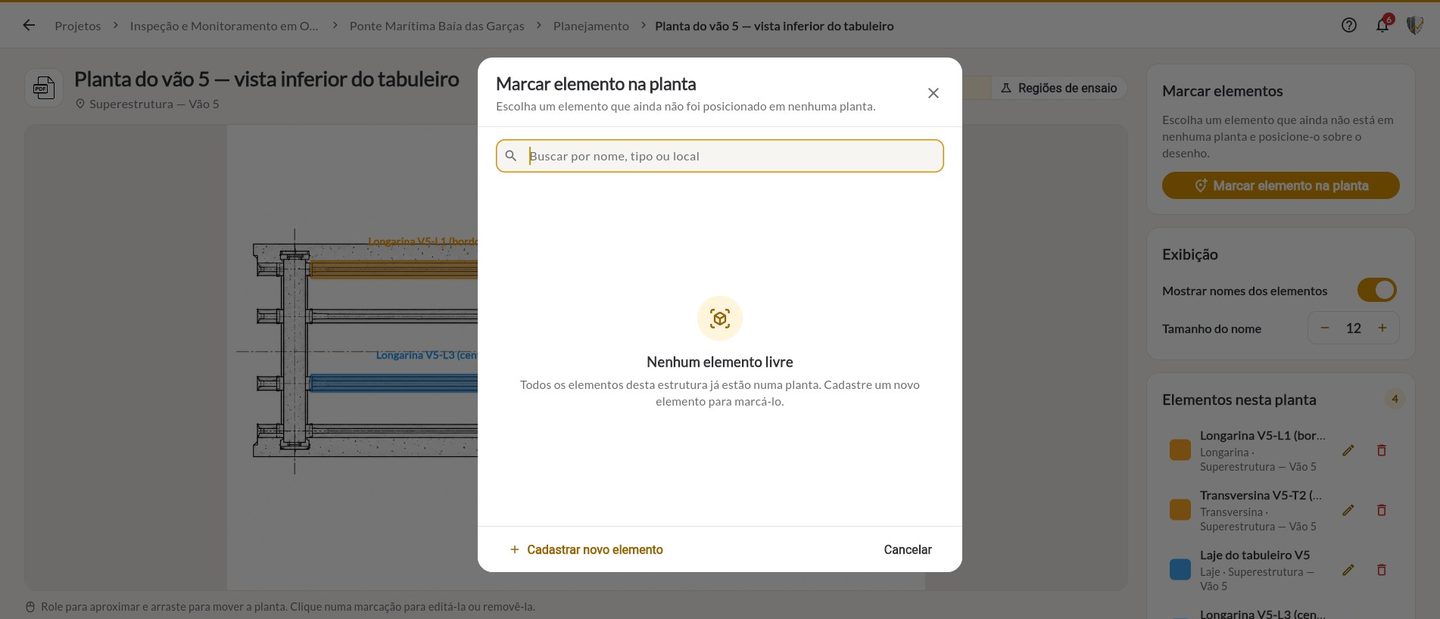Open the user avatar menu
This screenshot has height=619, width=1440.
coord(1415,25)
